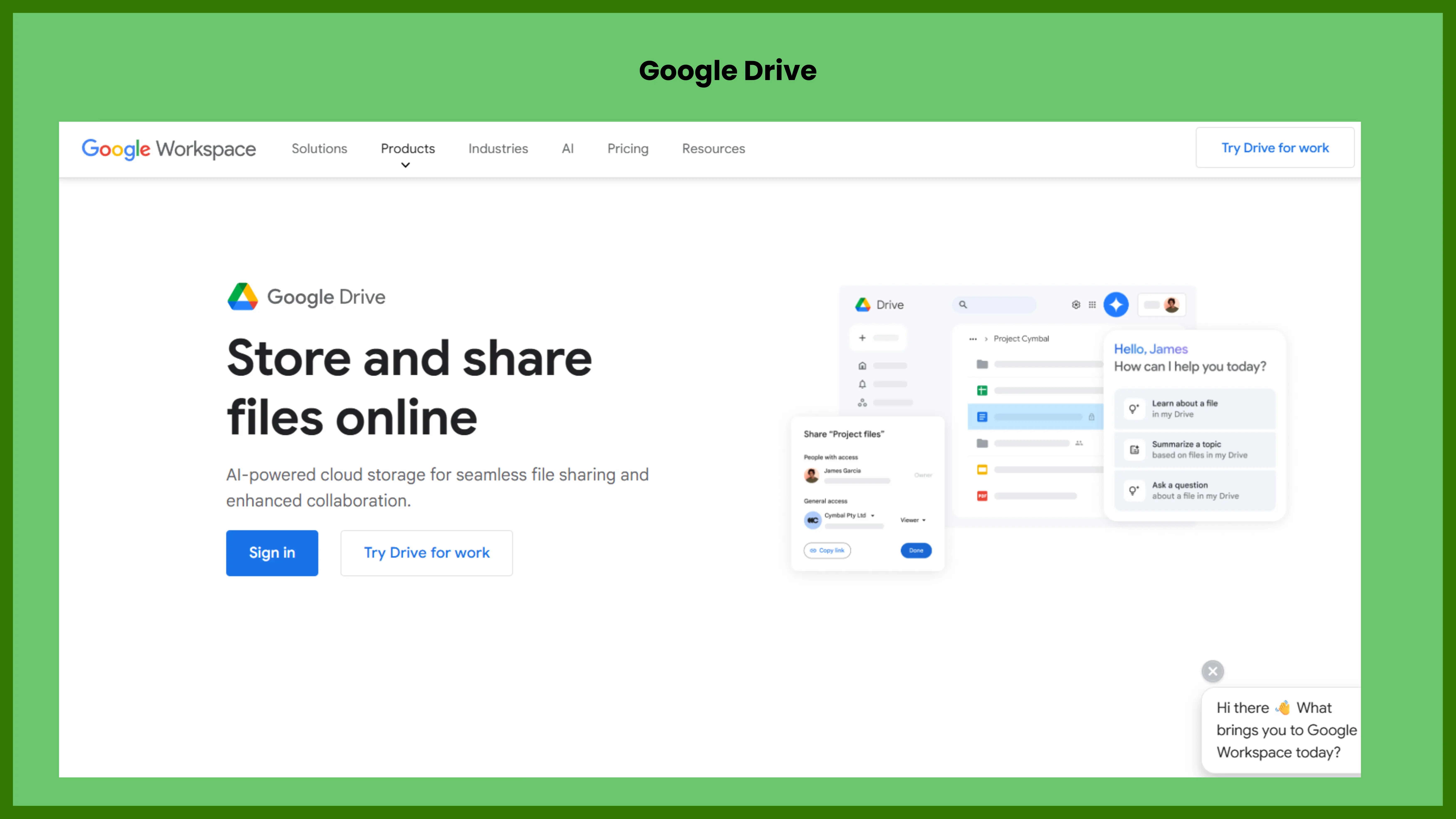Click the blue Docs file icon in highlighted row
The width and height of the screenshot is (1456, 819).
[x=982, y=417]
